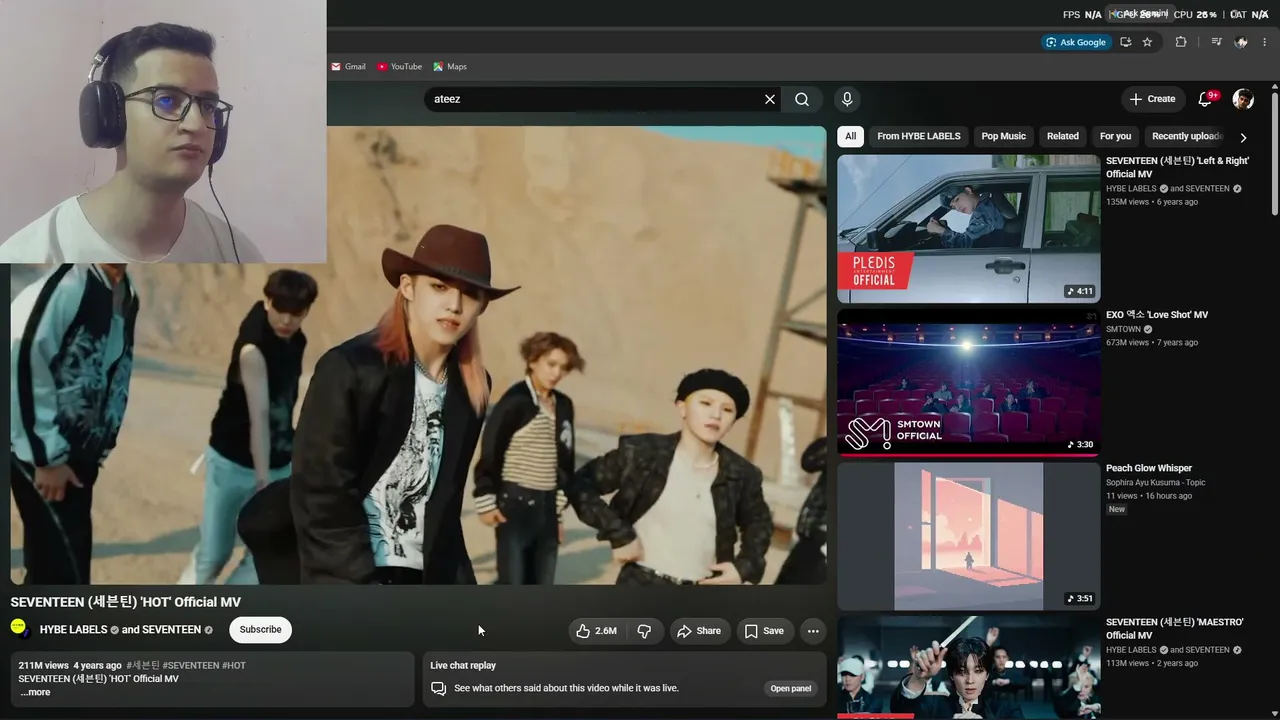Click the Ask Google button
Viewport: 1280px width, 720px height.
[1076, 42]
